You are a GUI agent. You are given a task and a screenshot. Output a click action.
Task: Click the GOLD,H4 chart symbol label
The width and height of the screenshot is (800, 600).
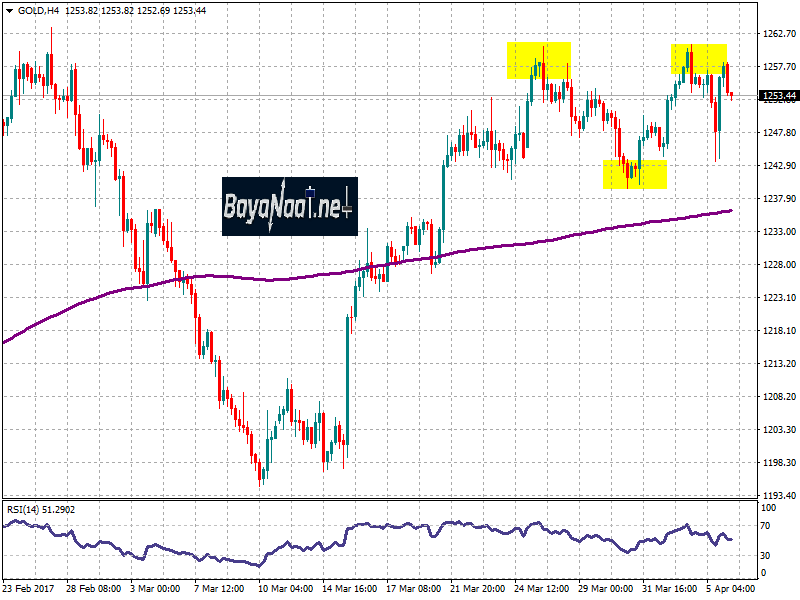[38, 10]
